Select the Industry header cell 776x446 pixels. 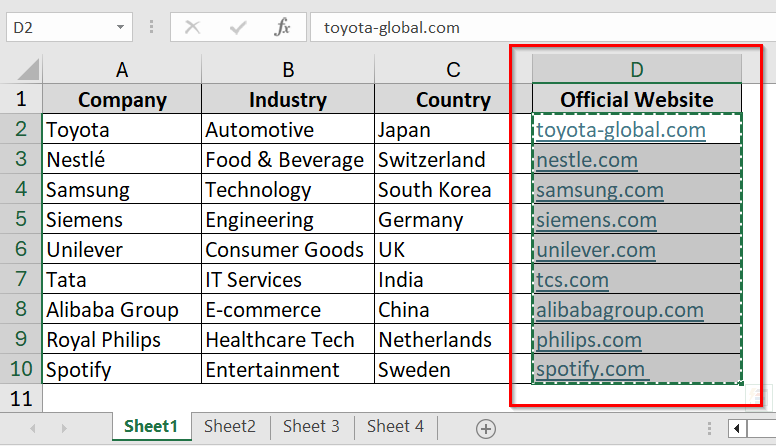[288, 99]
